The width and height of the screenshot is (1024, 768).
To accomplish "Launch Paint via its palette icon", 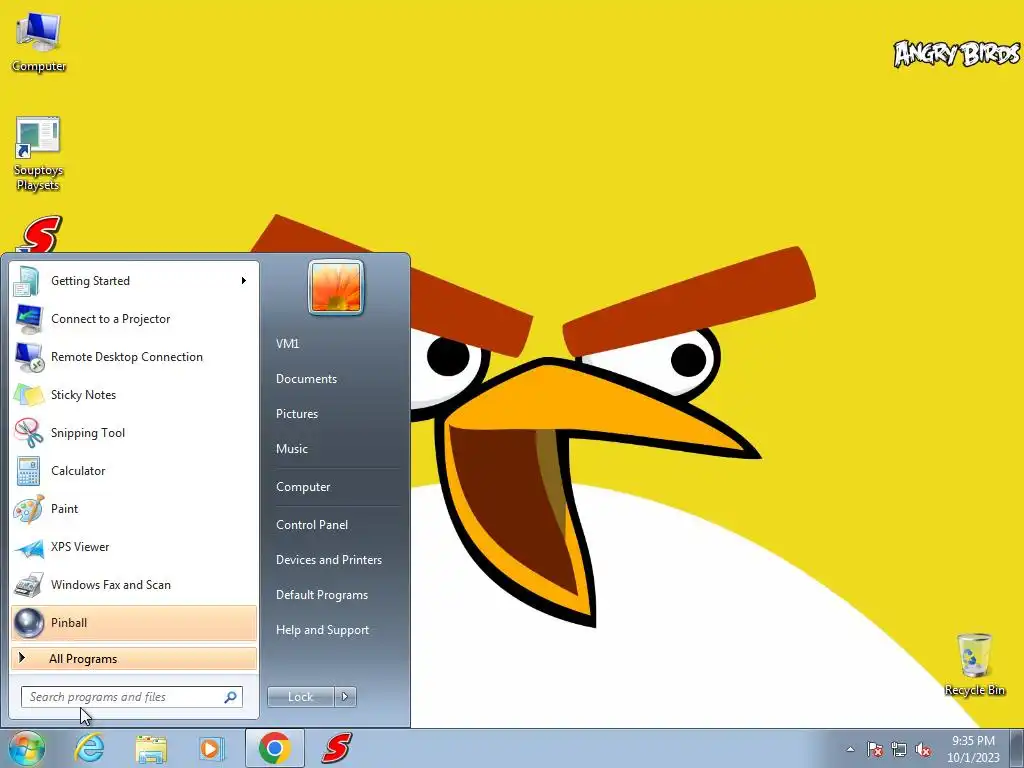I will pos(28,509).
